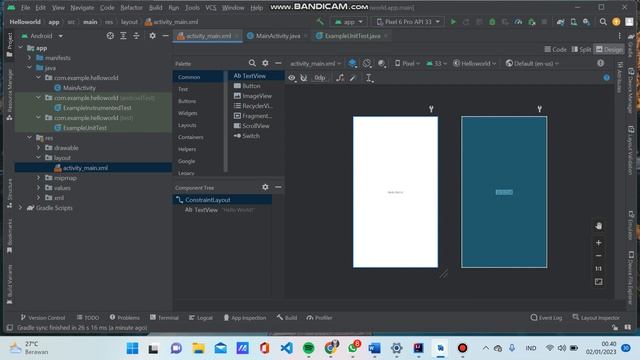This screenshot has width=640, height=360.
Task: Toggle night mode icon in design toolbar
Action: click(x=382, y=63)
